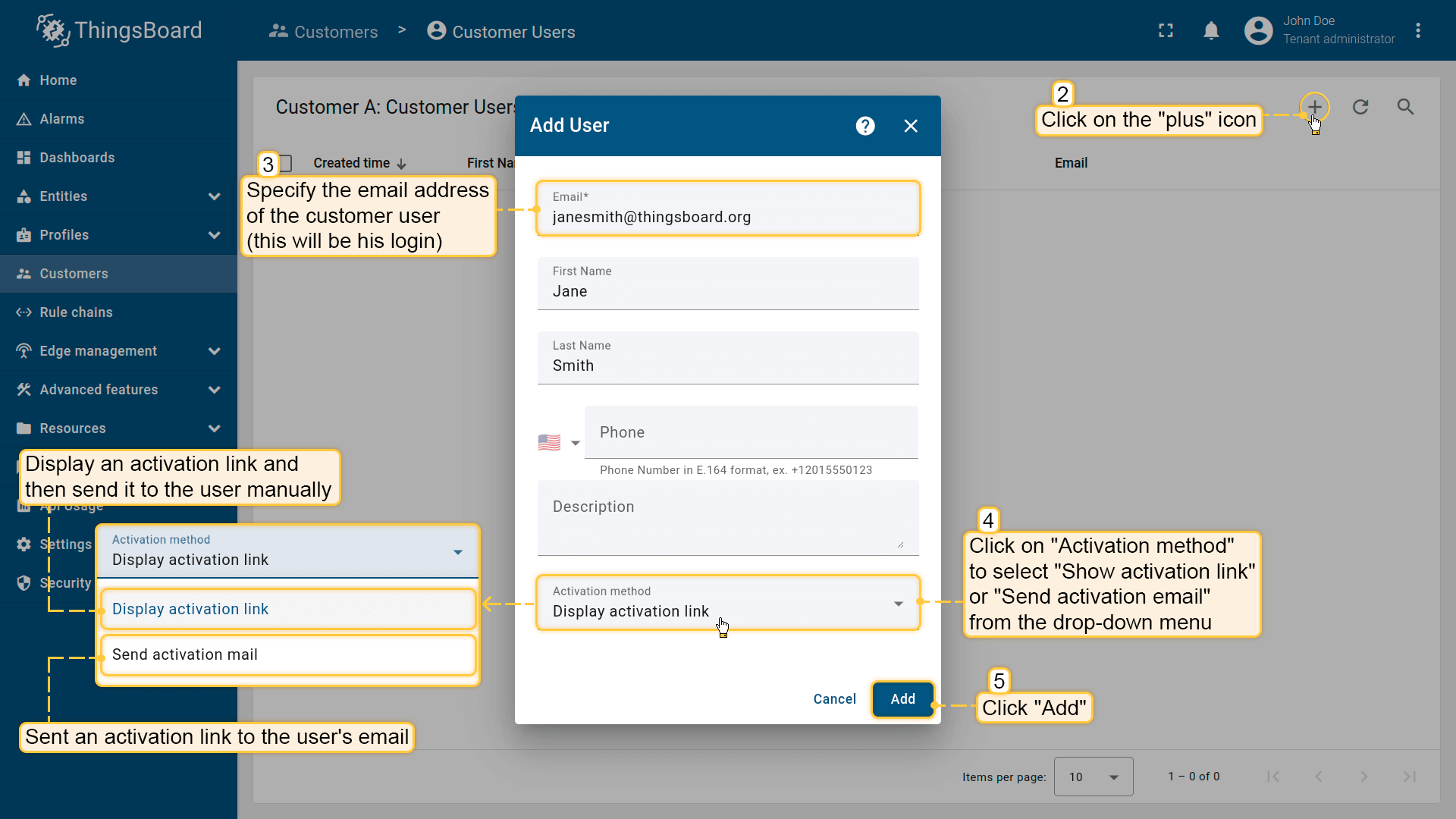Go to Dashboards in the sidebar
The width and height of the screenshot is (1456, 819).
77,158
